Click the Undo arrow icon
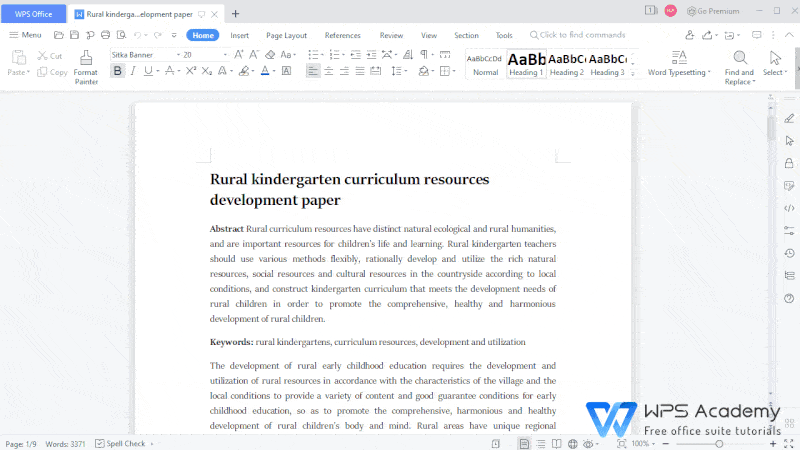 coord(137,35)
